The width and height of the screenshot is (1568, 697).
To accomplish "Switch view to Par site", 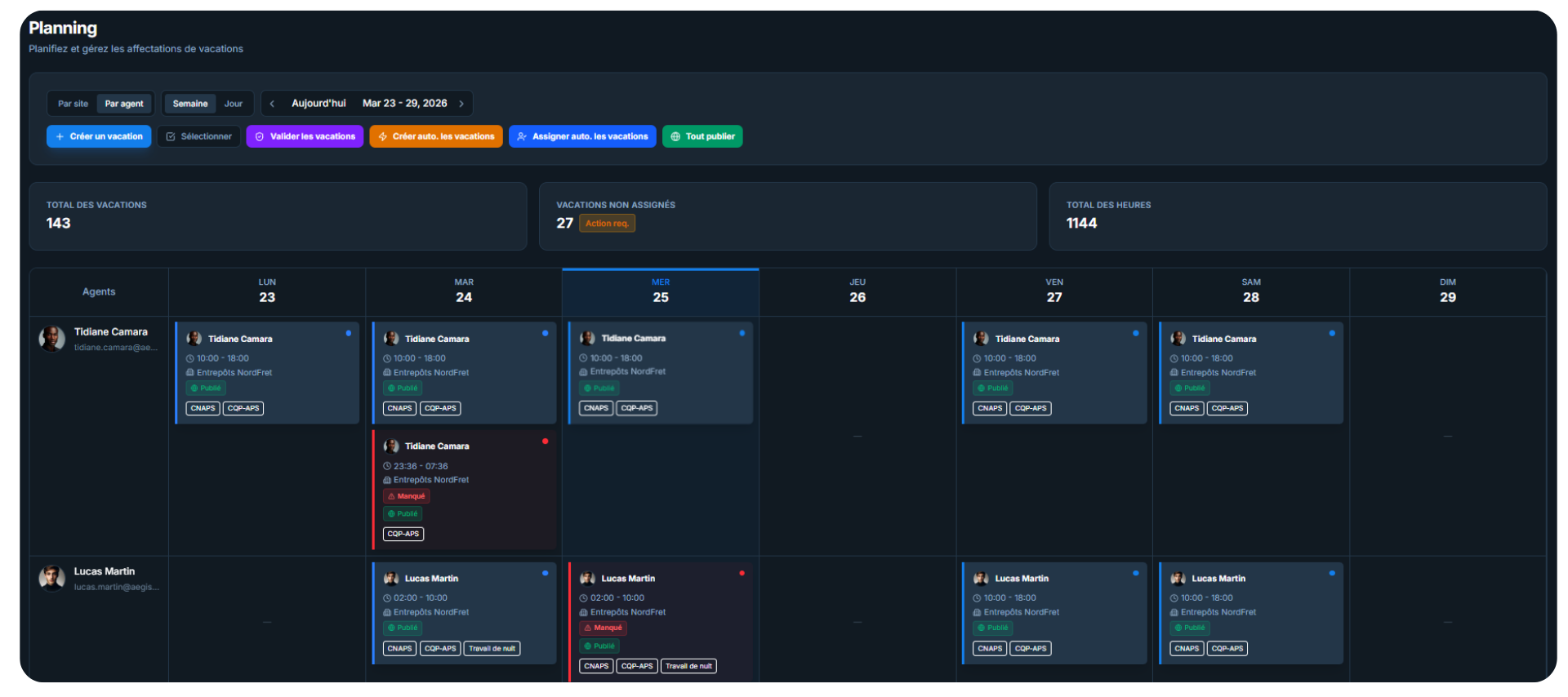I will point(73,104).
